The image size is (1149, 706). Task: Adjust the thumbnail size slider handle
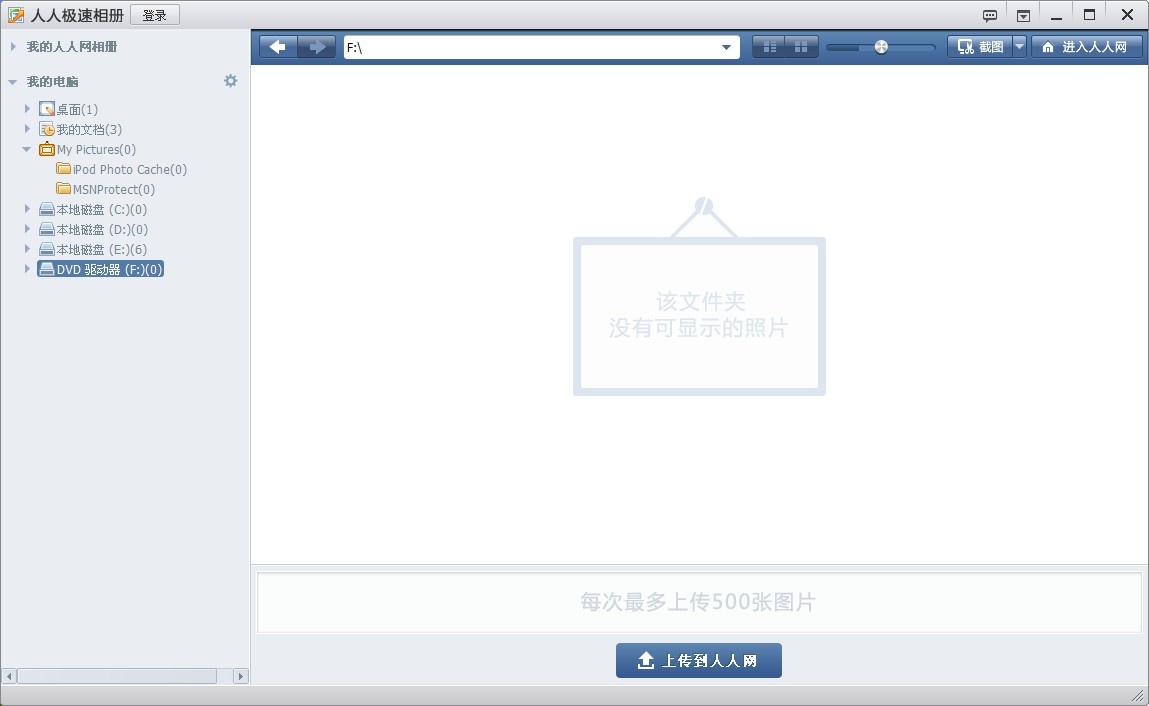click(x=882, y=47)
